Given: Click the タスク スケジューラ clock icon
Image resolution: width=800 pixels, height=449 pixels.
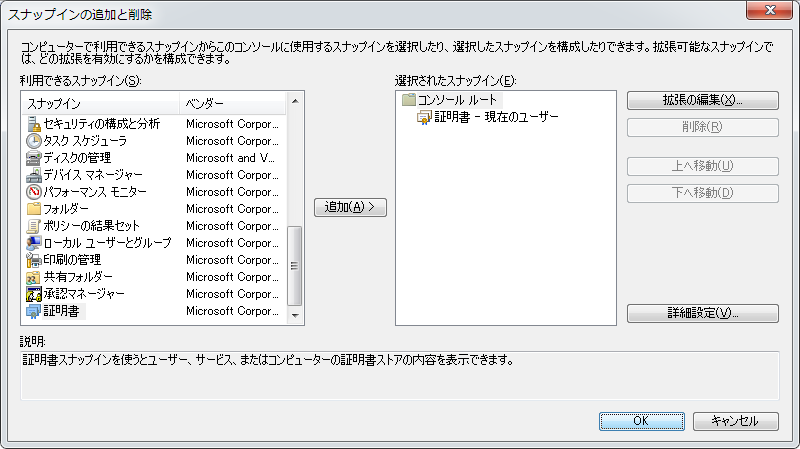Looking at the screenshot, I should pyautogui.click(x=34, y=141).
